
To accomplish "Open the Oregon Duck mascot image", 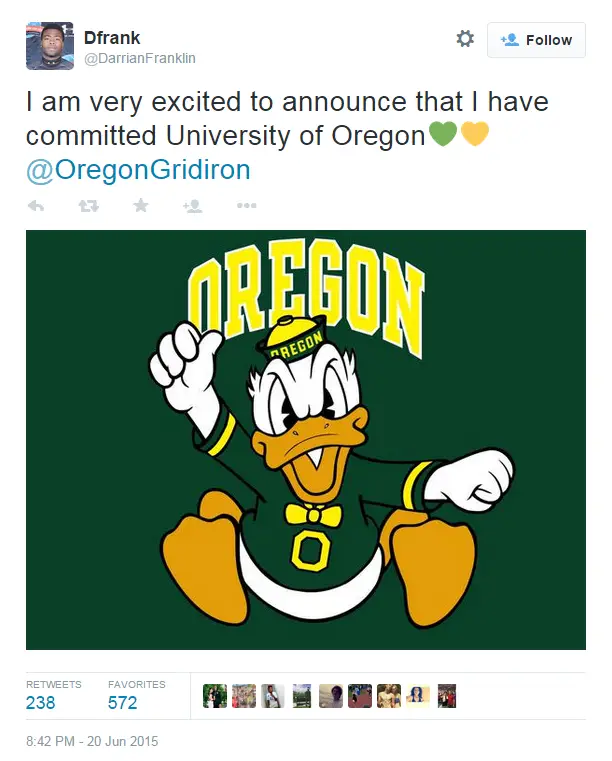I will coord(306,440).
